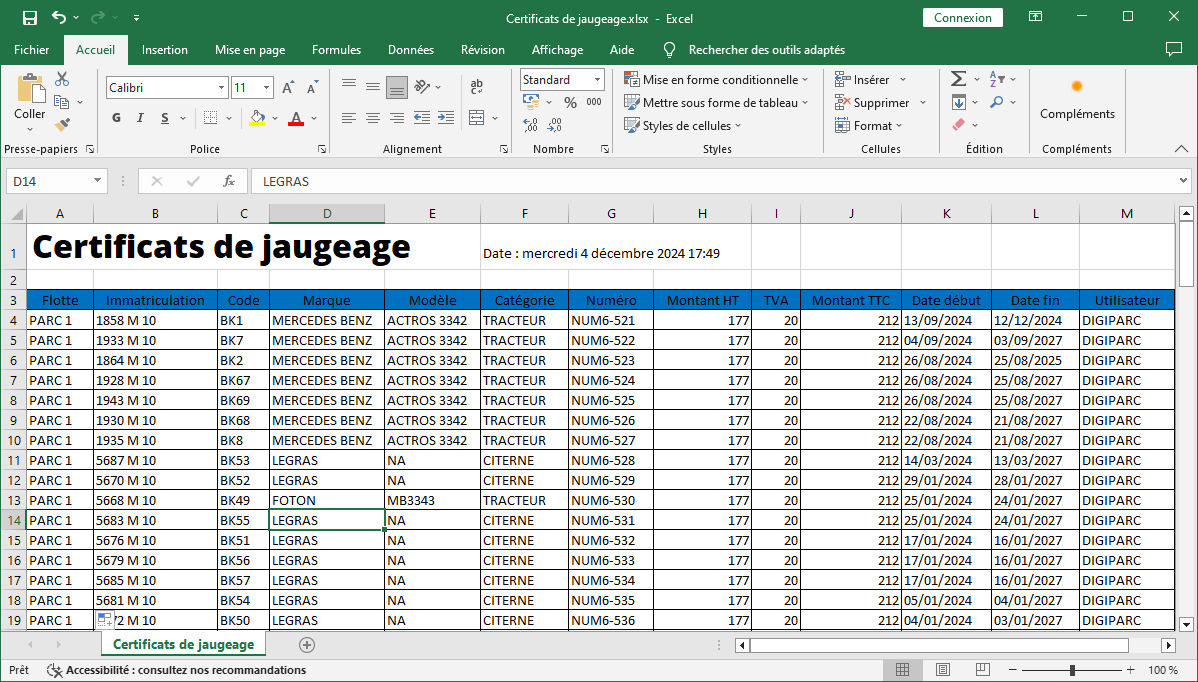Click the Clear eraser icon
The width and height of the screenshot is (1198, 682).
click(x=959, y=124)
